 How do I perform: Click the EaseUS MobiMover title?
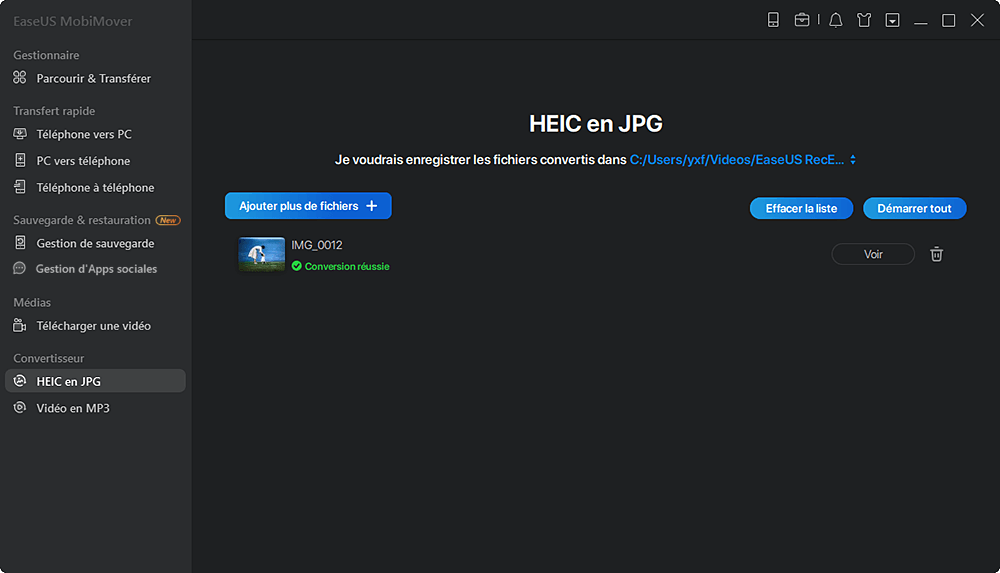pyautogui.click(x=73, y=21)
